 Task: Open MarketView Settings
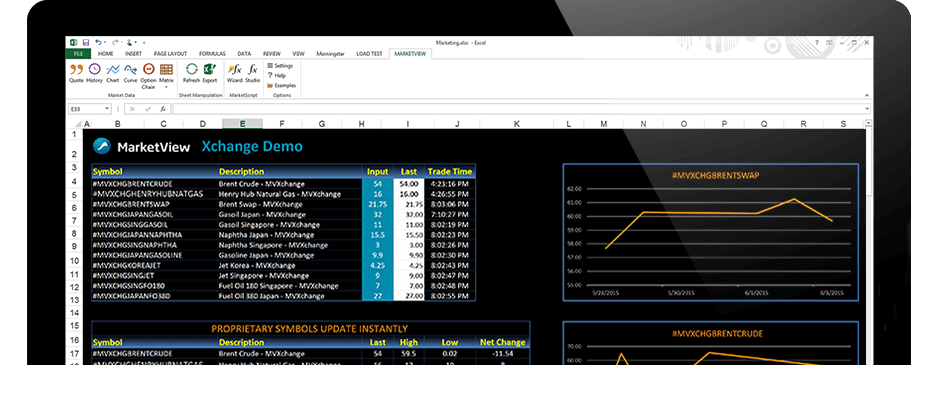point(280,65)
